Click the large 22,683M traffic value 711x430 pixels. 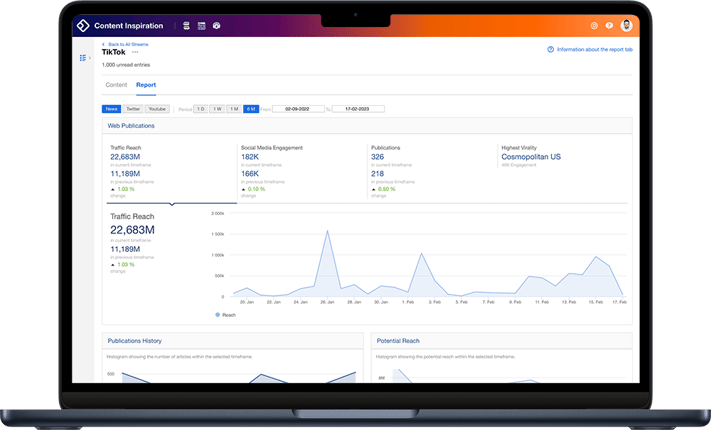click(132, 230)
